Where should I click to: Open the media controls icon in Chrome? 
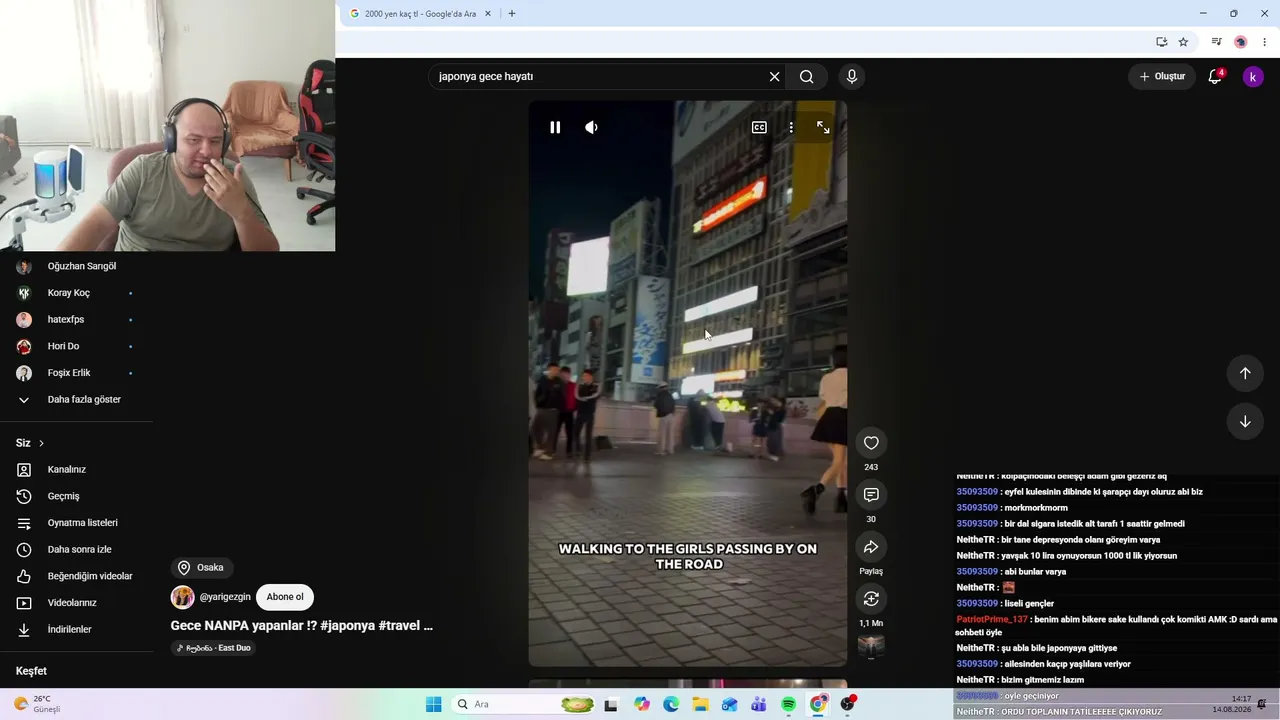(1216, 42)
